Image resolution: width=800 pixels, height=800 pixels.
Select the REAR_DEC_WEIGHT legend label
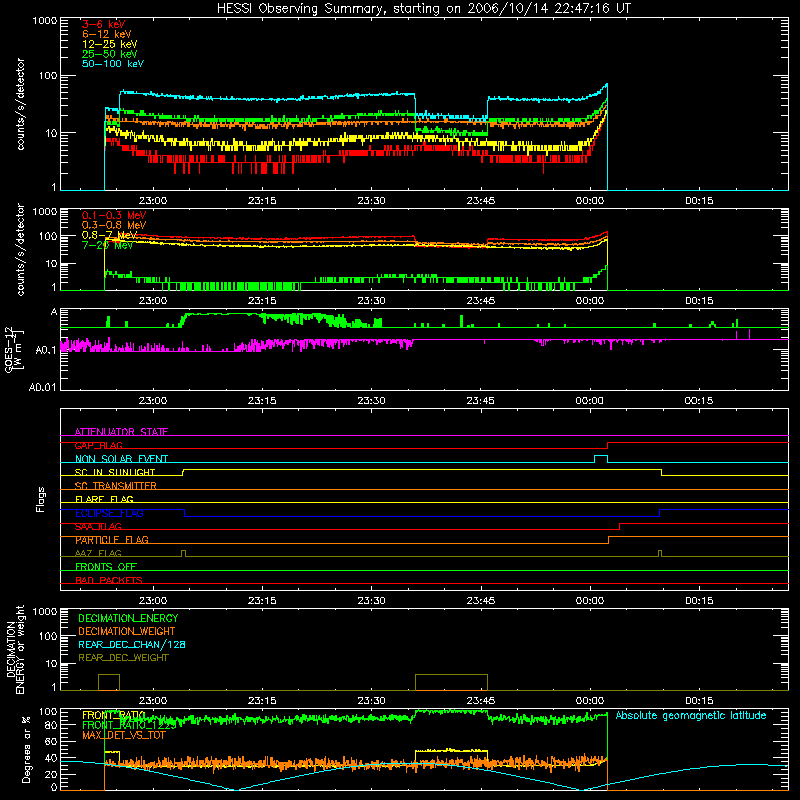pos(123,658)
